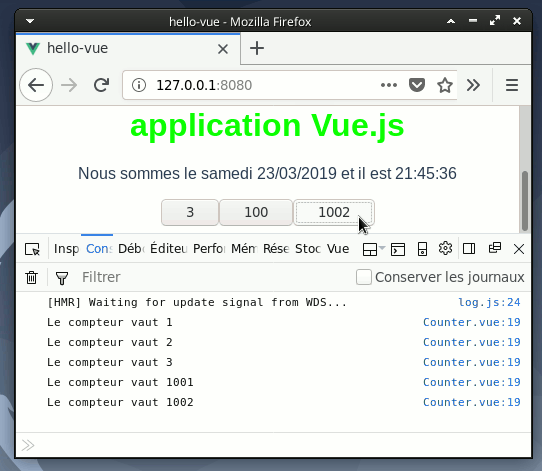The width and height of the screenshot is (542, 471).
Task: Click the keep-above arrow in title bar
Action: (451, 21)
